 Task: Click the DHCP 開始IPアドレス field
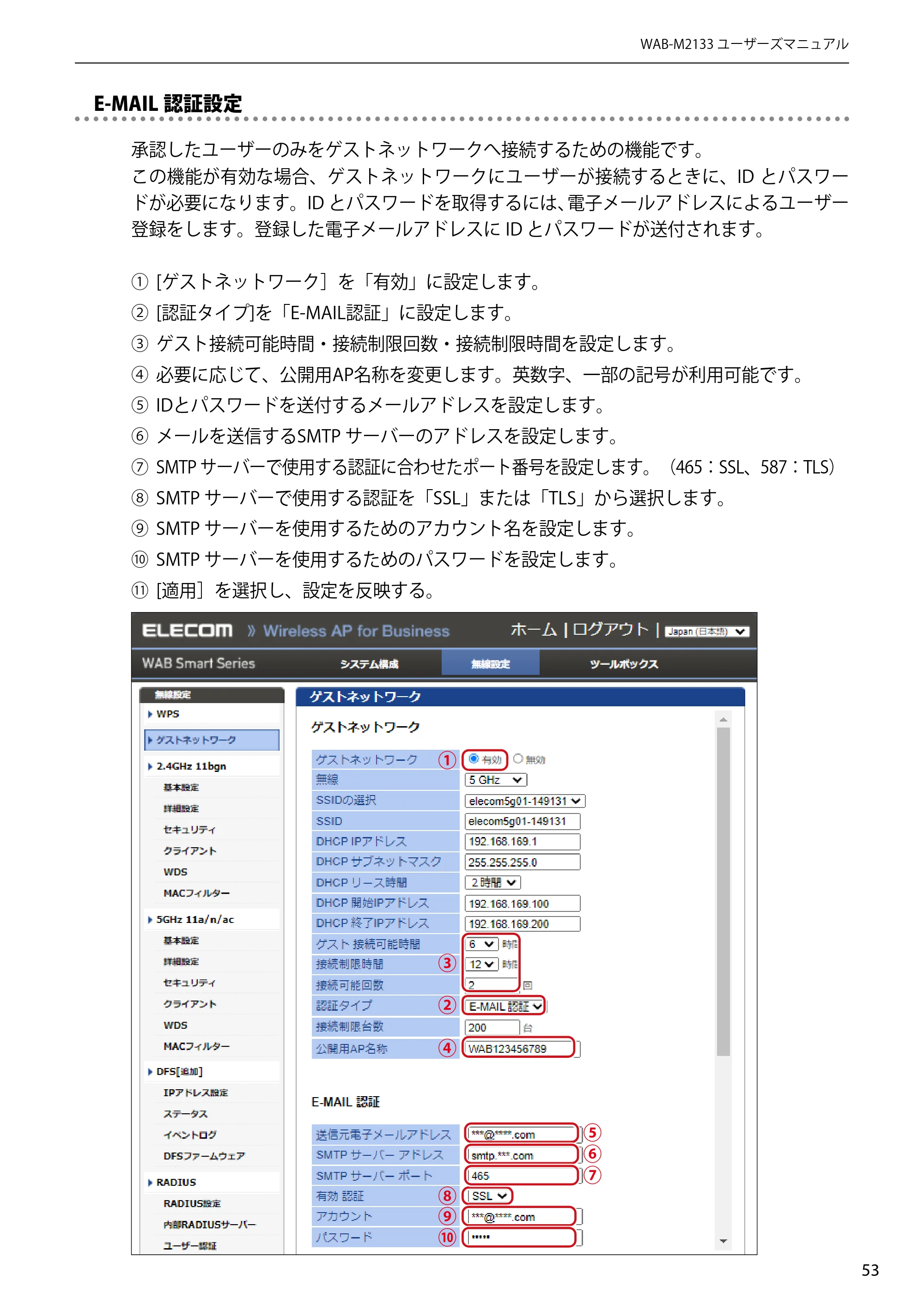(x=523, y=904)
